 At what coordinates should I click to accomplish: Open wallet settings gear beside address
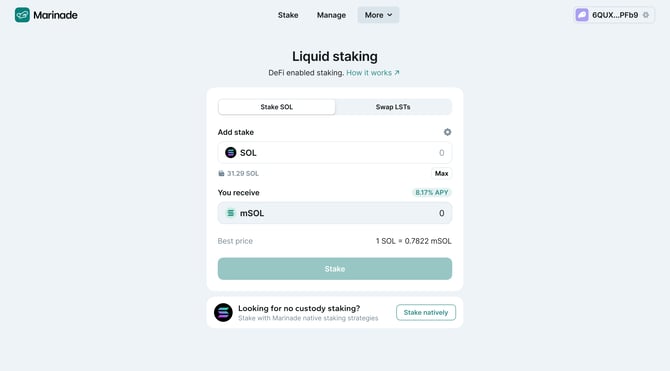[646, 15]
